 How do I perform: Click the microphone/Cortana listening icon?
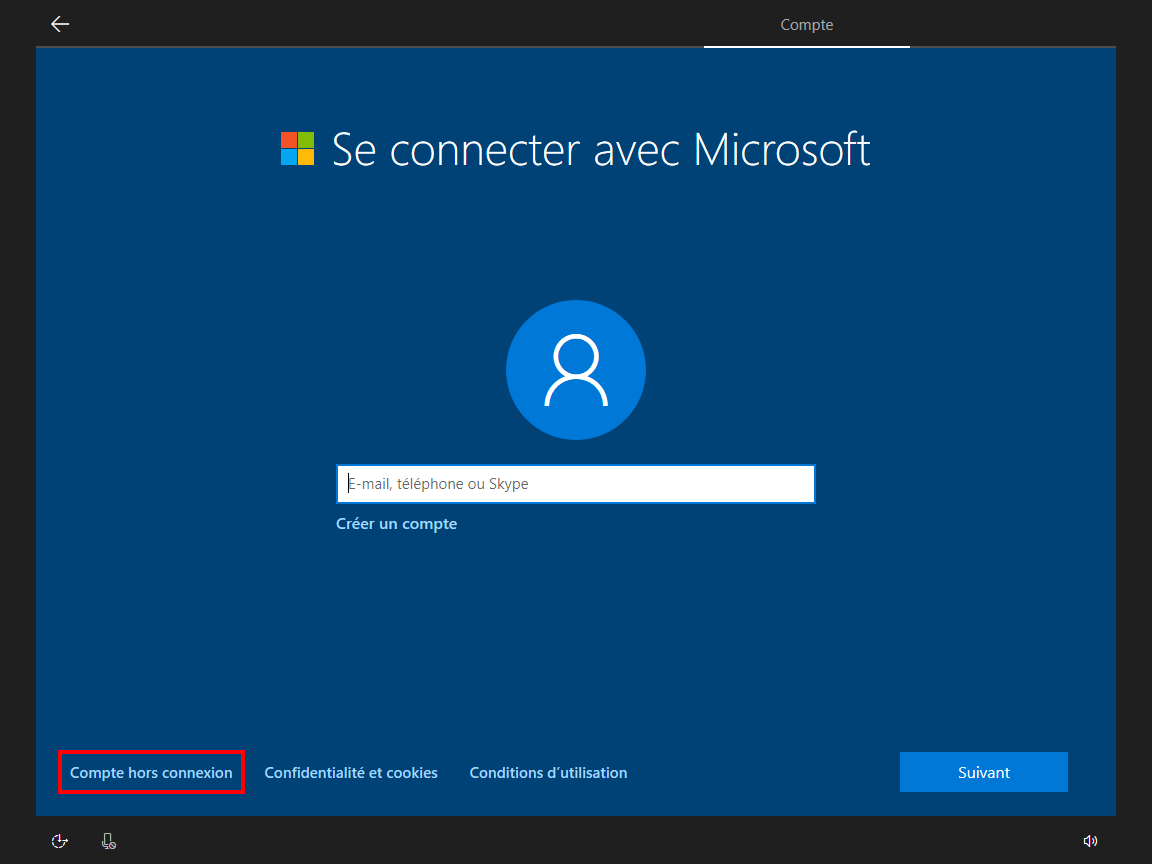[109, 841]
